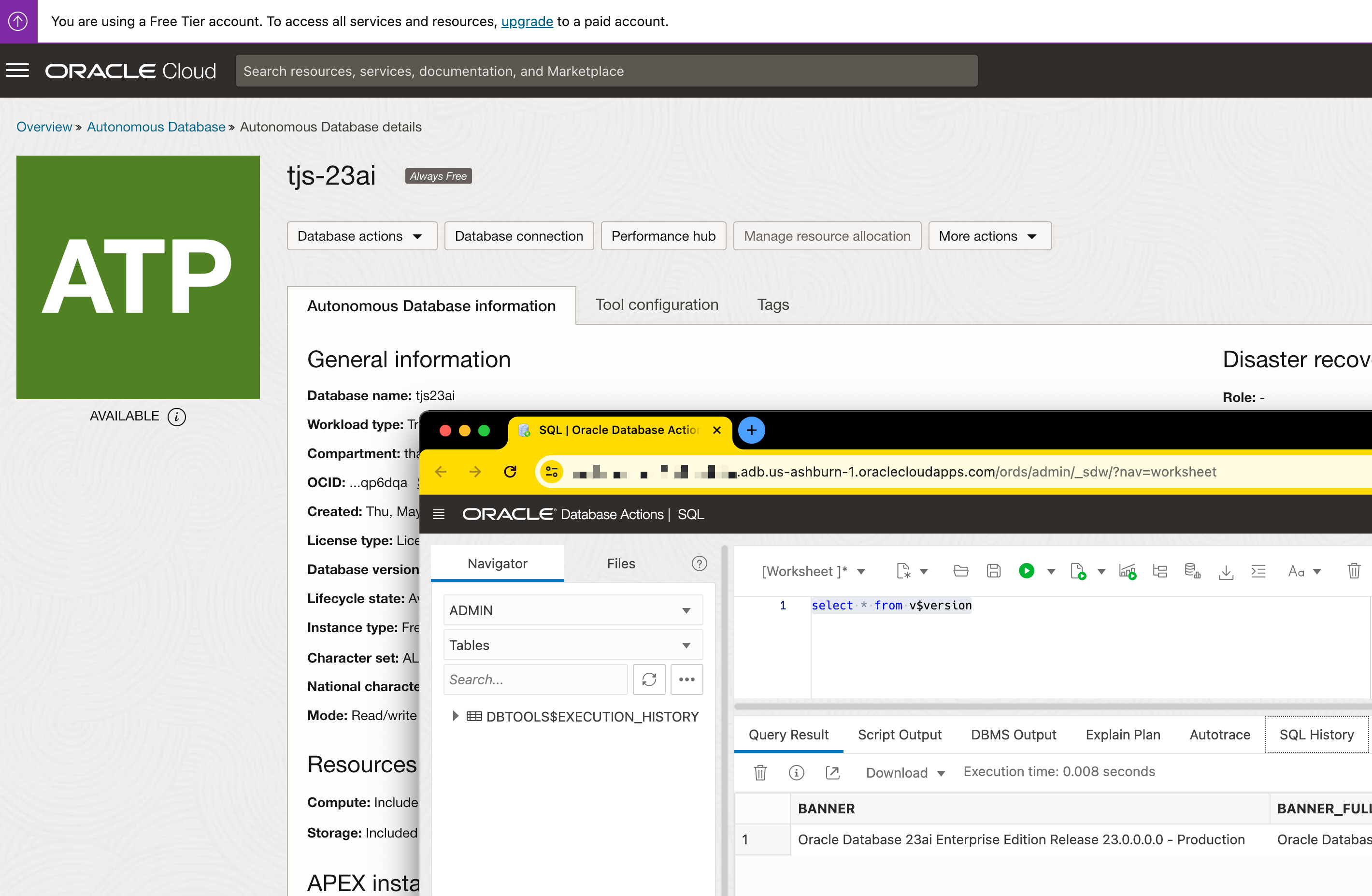Save the worksheet with the floppy icon

pos(993,571)
